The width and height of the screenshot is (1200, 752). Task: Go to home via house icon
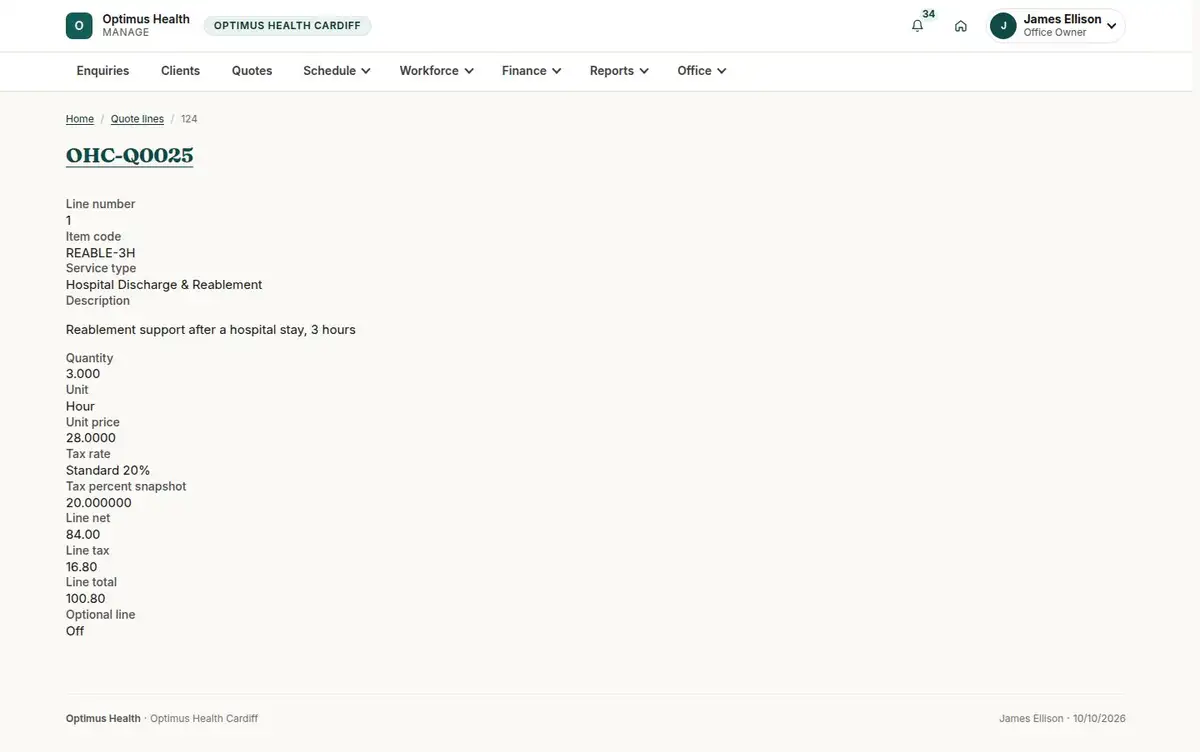point(961,26)
